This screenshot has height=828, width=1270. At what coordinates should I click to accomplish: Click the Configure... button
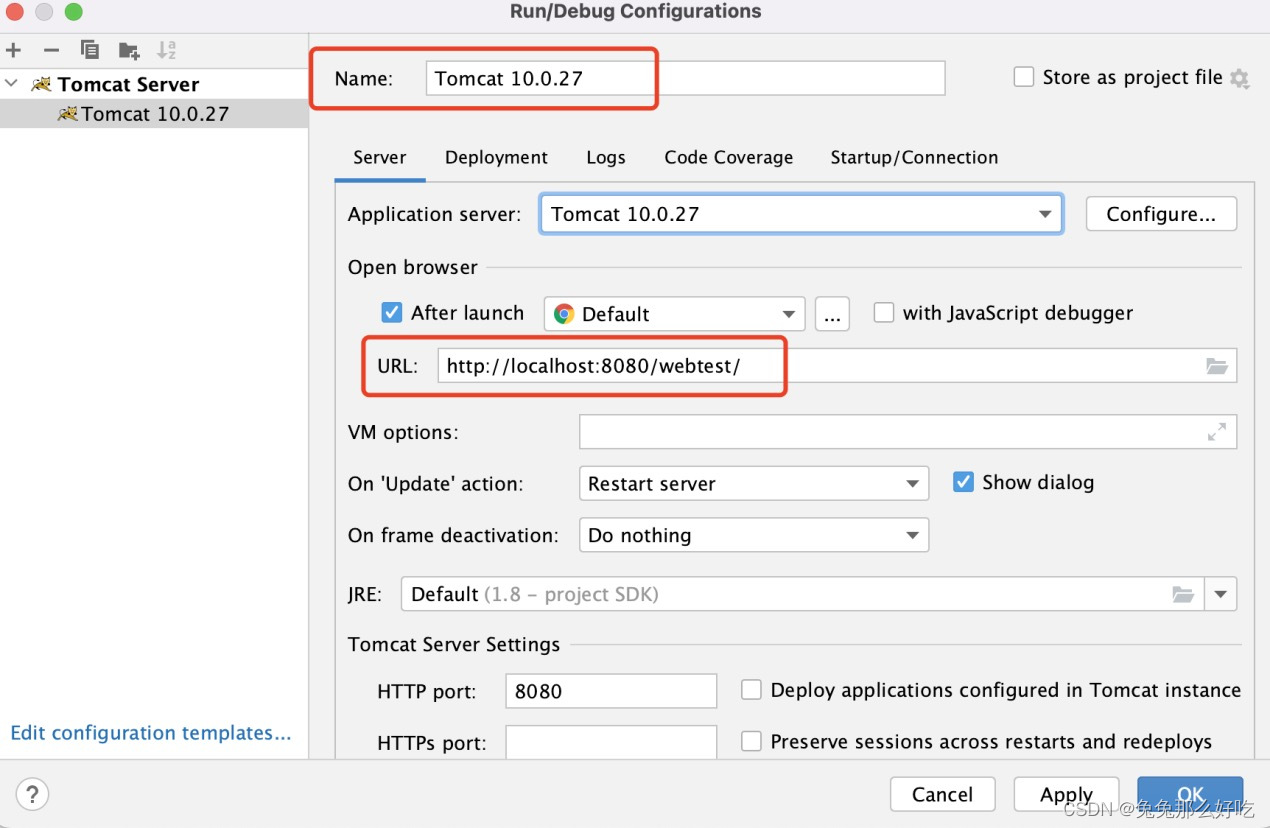click(x=1161, y=214)
